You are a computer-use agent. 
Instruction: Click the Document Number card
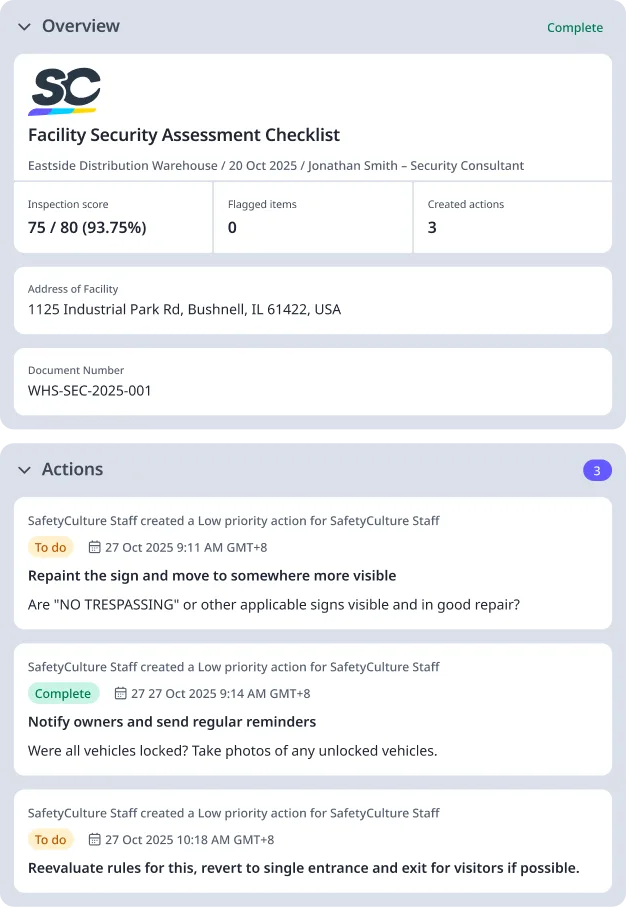pos(312,381)
